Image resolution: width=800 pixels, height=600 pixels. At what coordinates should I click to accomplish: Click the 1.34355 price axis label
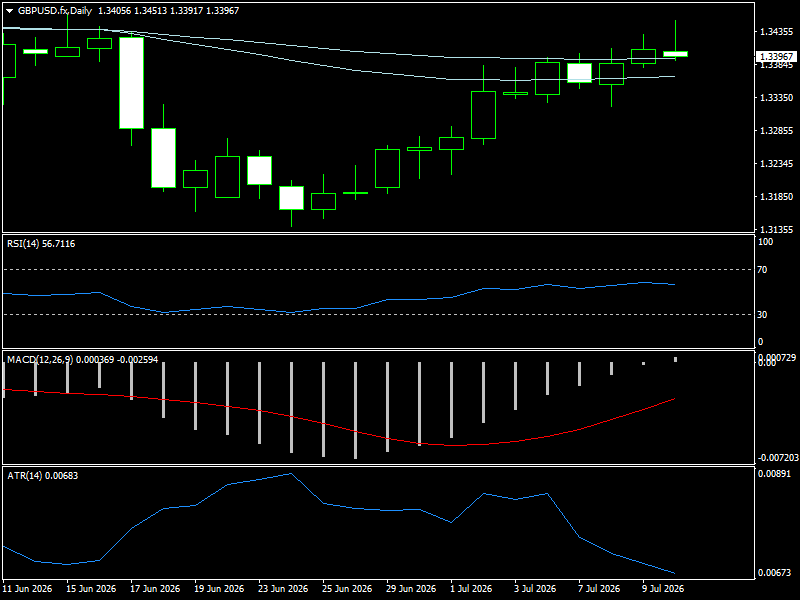point(777,32)
